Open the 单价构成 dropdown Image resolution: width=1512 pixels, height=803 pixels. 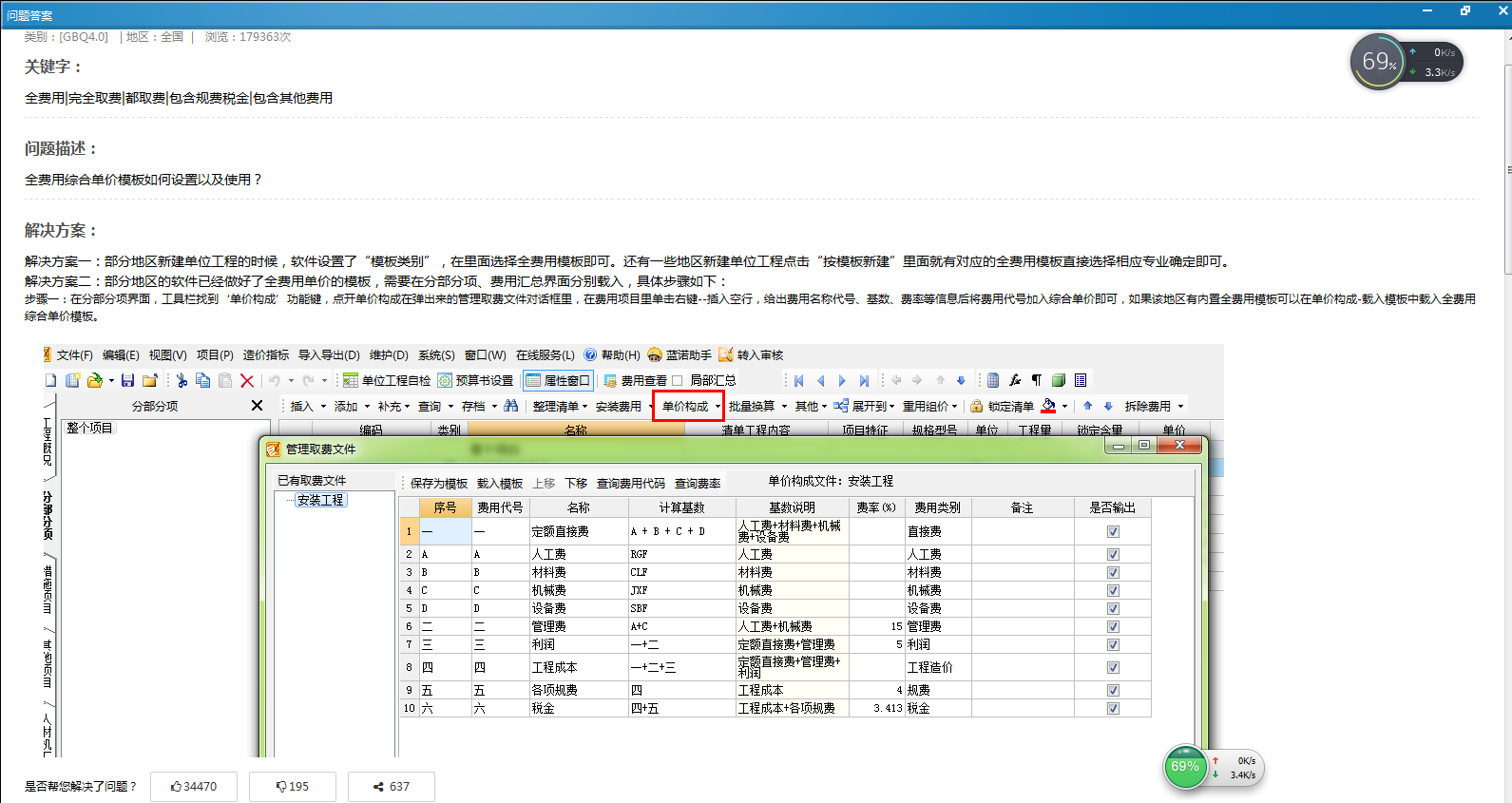pyautogui.click(x=718, y=407)
